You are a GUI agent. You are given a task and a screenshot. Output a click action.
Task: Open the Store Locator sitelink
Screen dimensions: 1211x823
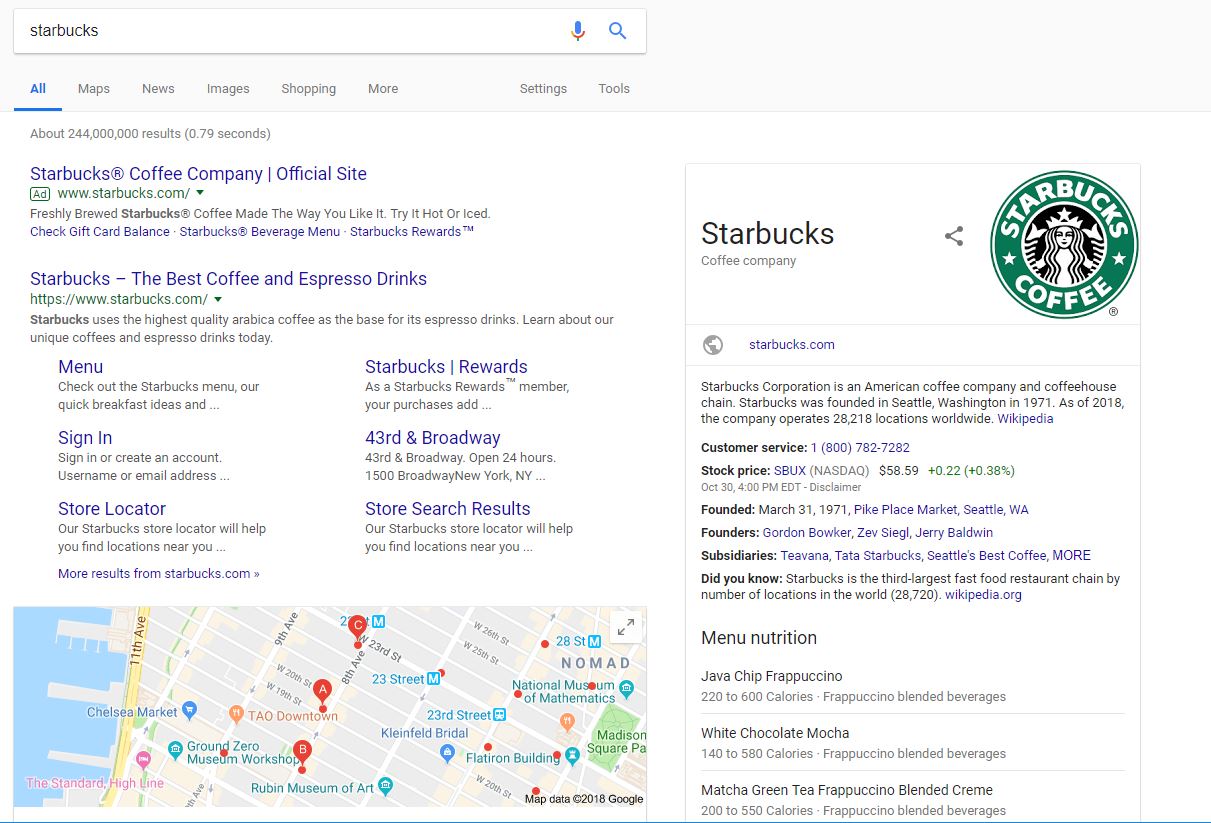(x=112, y=509)
